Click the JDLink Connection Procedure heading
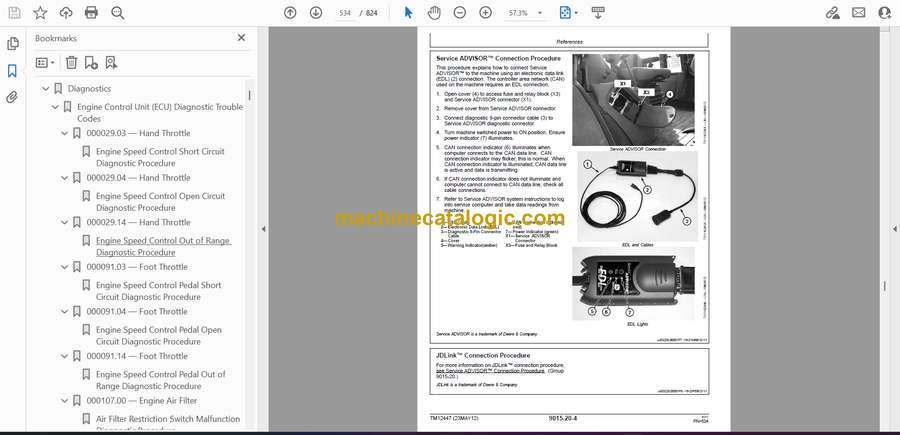Viewport: 900px width, 435px height. click(x=483, y=355)
